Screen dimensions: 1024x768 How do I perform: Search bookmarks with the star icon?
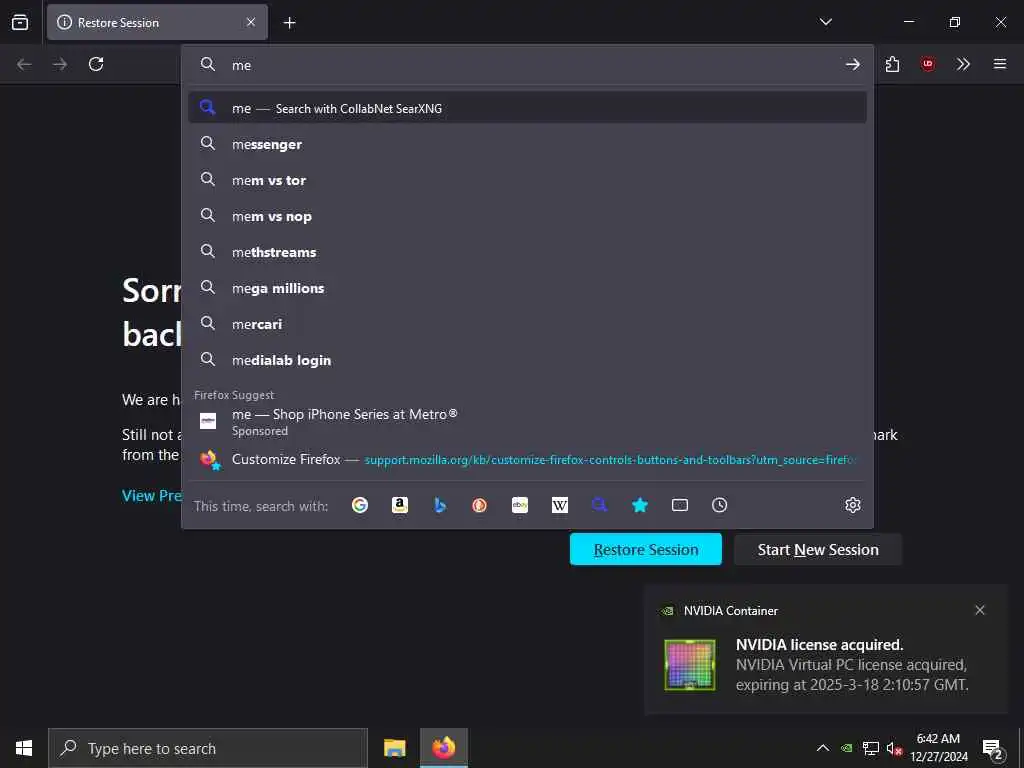tap(640, 505)
